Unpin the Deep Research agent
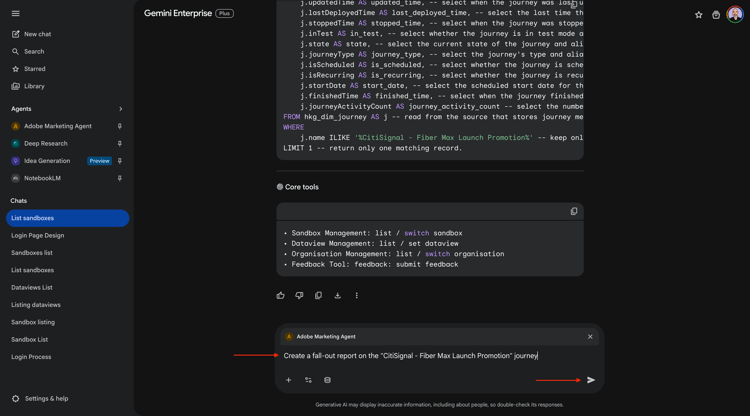 tap(120, 143)
